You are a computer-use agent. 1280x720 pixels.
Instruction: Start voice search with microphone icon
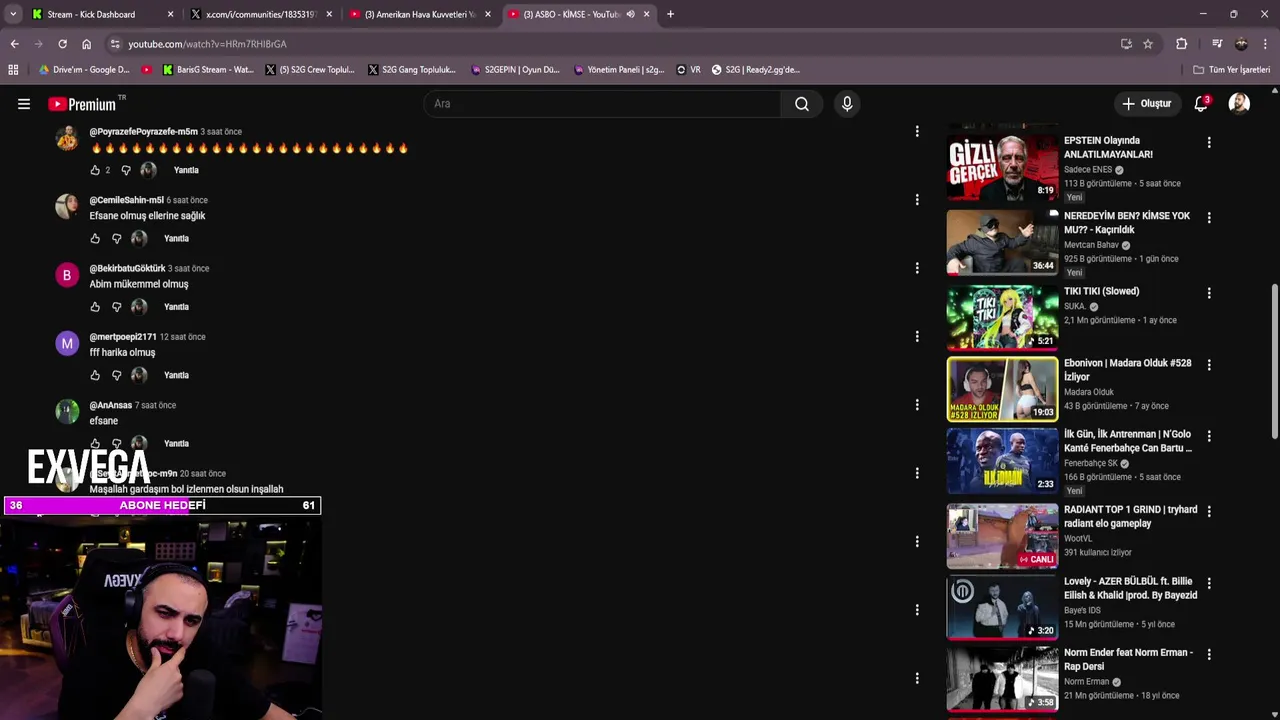(847, 104)
